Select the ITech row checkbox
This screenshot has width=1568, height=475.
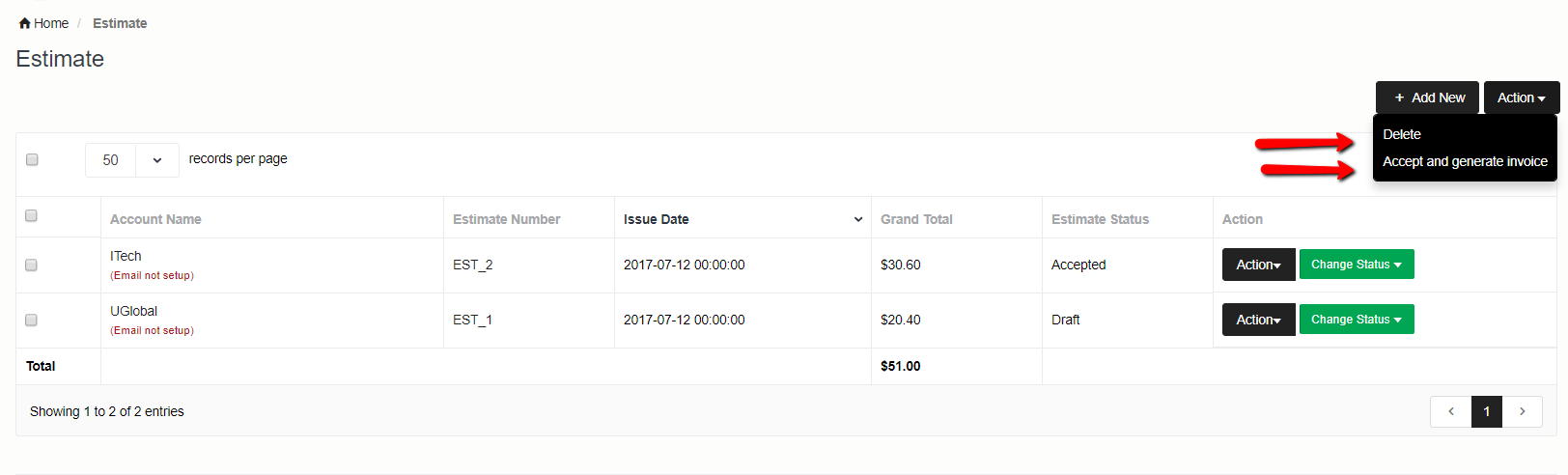coord(32,265)
